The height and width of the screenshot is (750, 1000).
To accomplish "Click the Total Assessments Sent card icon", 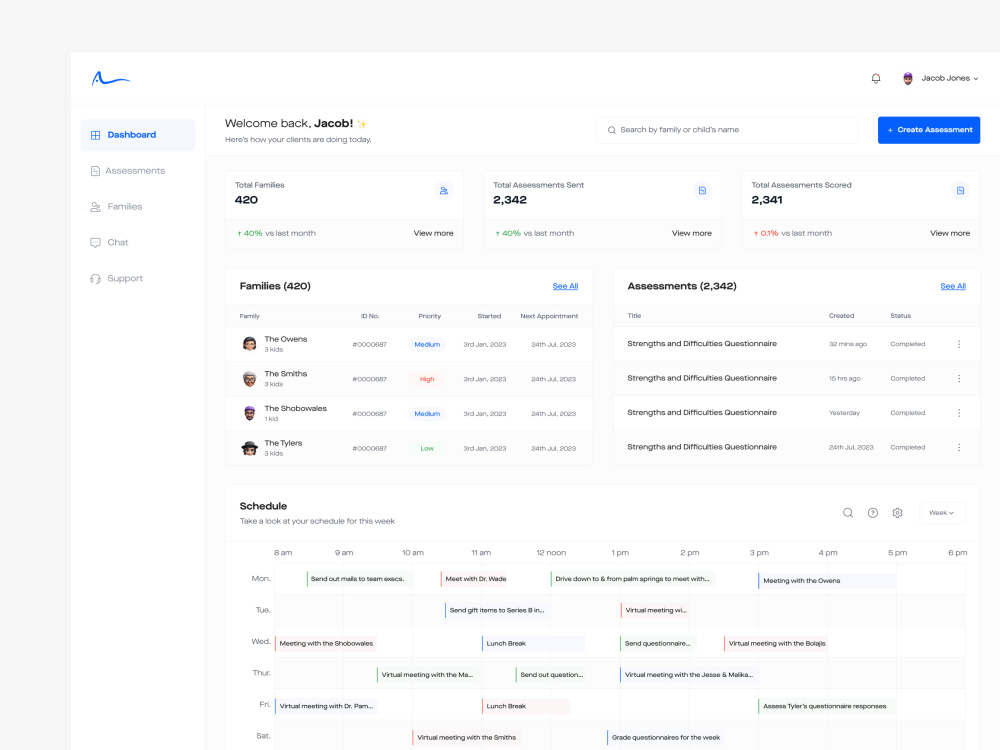I will point(702,191).
